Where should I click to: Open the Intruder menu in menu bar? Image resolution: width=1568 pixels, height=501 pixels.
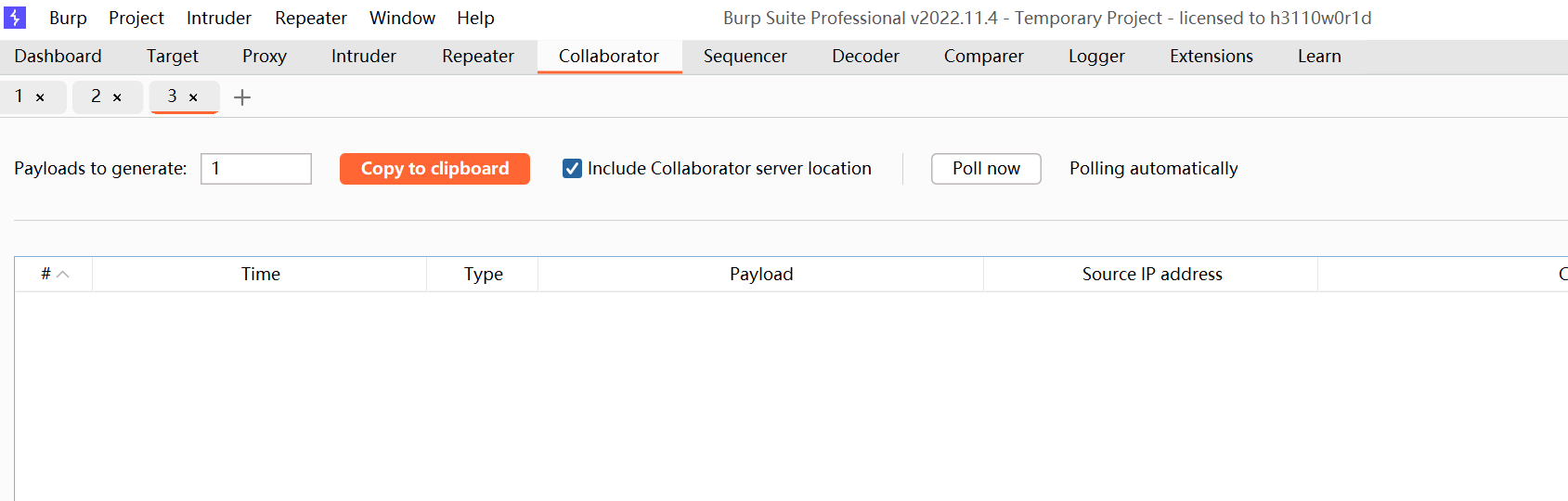(219, 18)
